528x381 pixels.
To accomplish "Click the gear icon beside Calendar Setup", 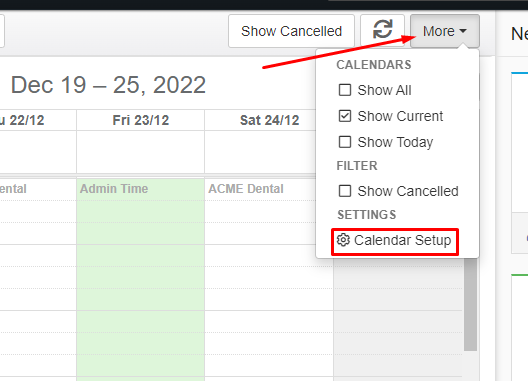I will point(343,240).
